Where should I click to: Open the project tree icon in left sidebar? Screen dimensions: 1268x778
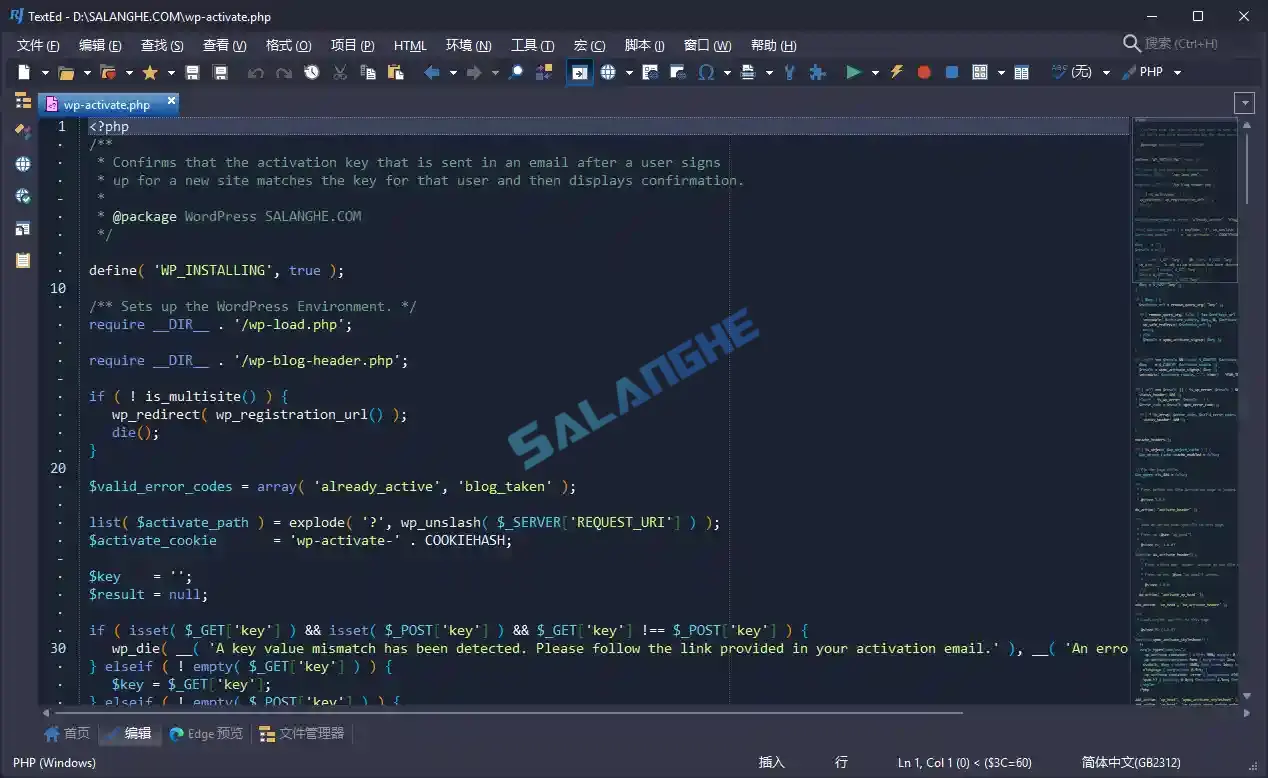pos(22,100)
